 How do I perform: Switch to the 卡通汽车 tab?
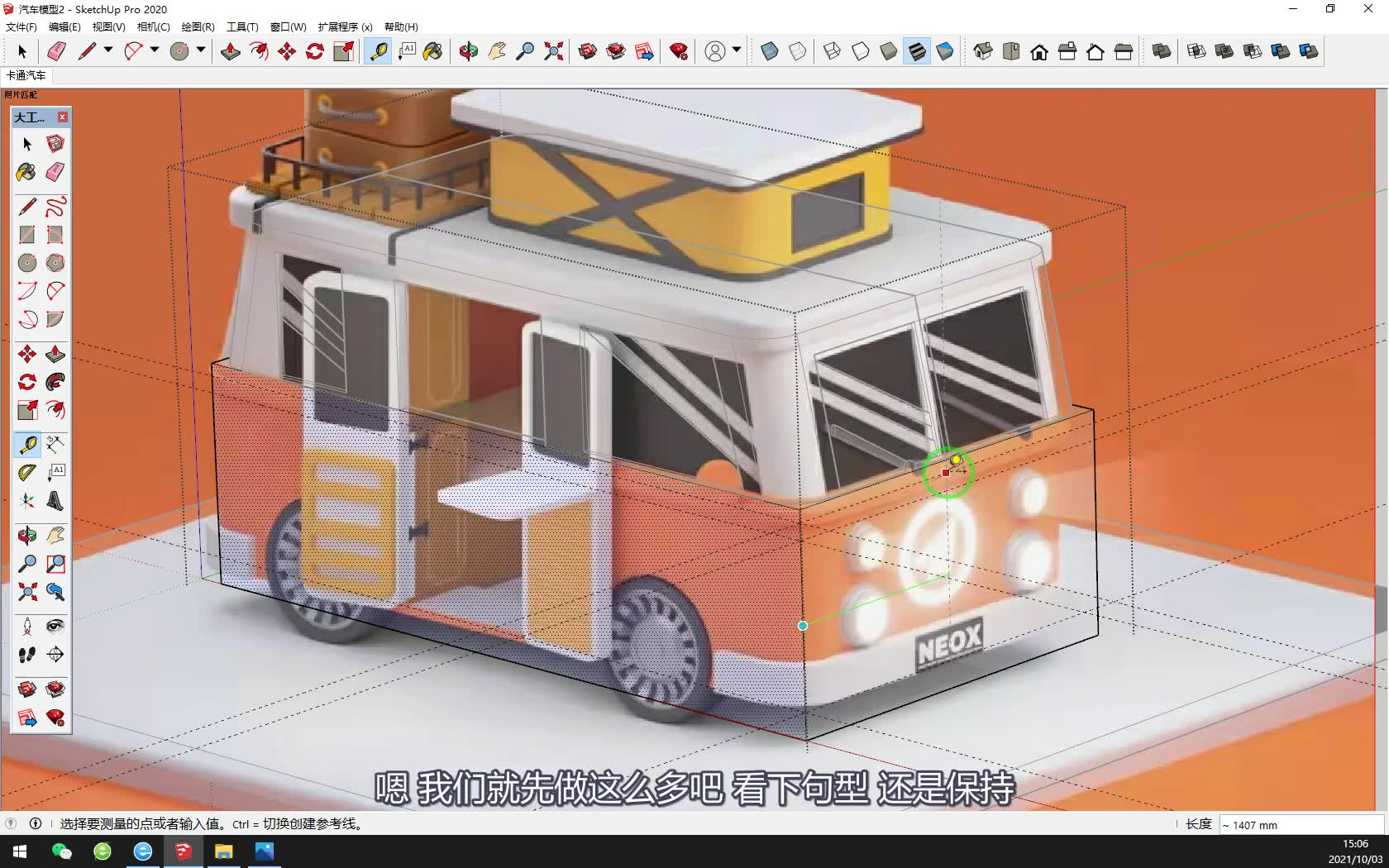click(26, 75)
